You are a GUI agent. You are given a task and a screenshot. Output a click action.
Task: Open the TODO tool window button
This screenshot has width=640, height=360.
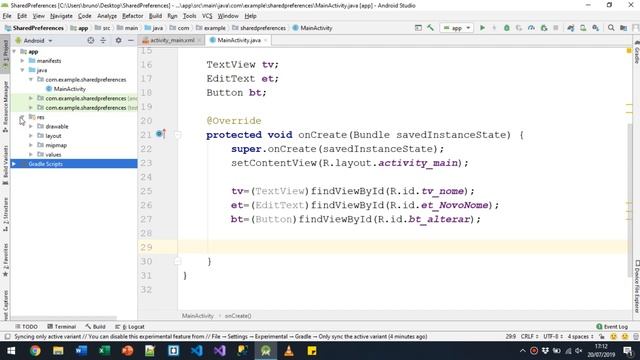pyautogui.click(x=27, y=327)
